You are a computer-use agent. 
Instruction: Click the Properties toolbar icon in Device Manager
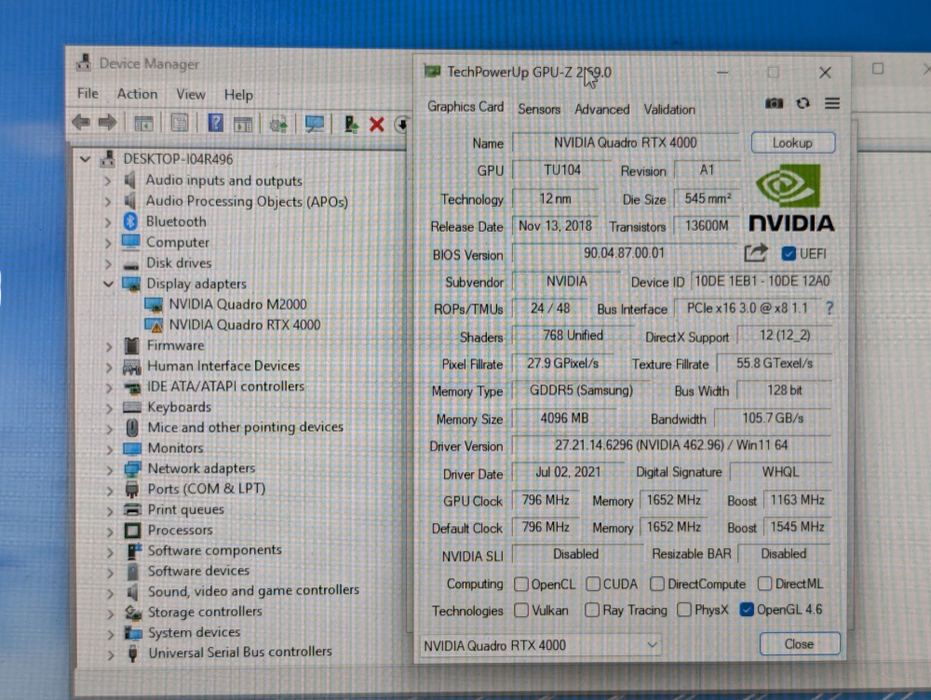180,123
